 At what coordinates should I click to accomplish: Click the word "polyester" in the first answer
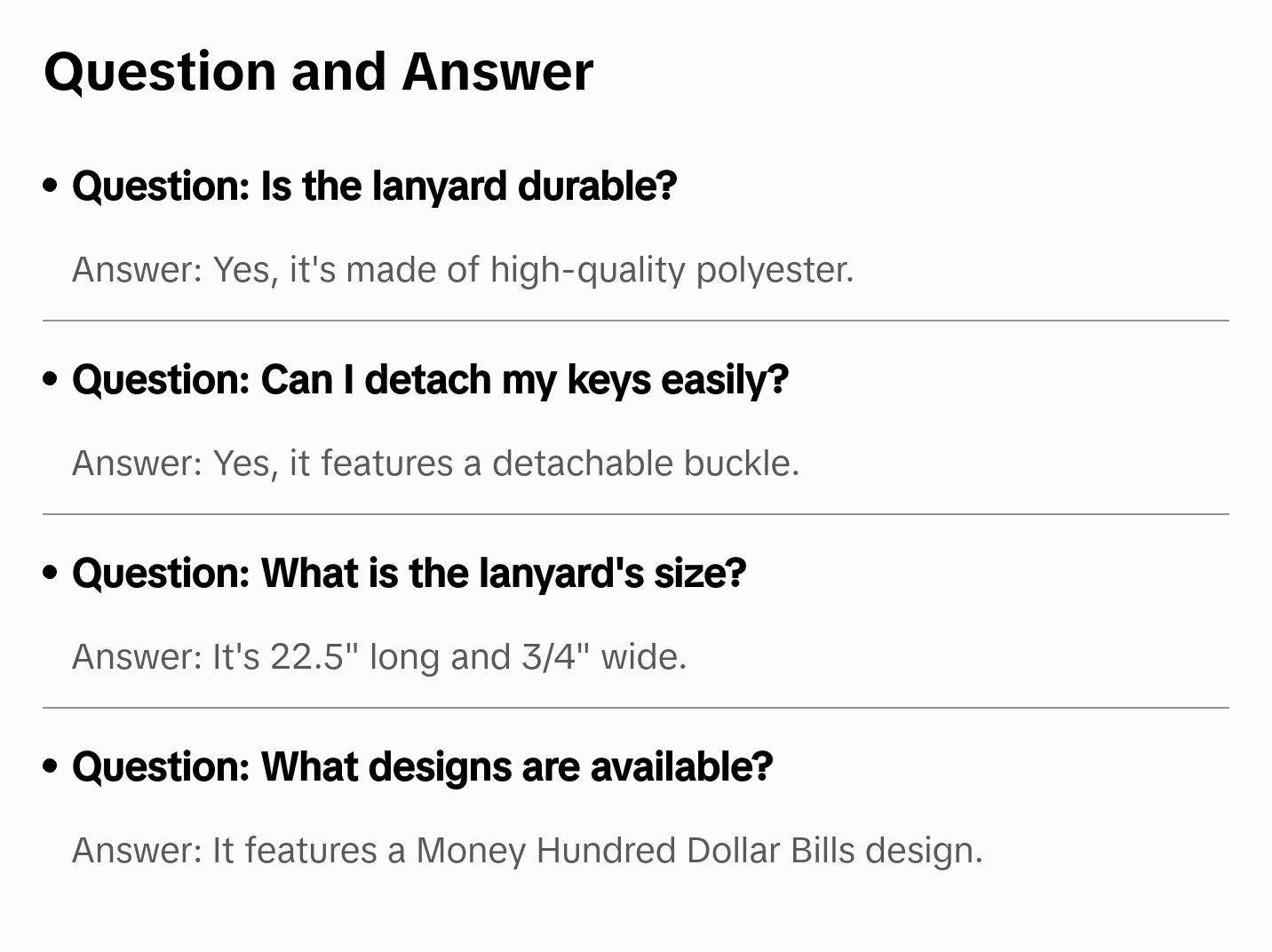774,269
